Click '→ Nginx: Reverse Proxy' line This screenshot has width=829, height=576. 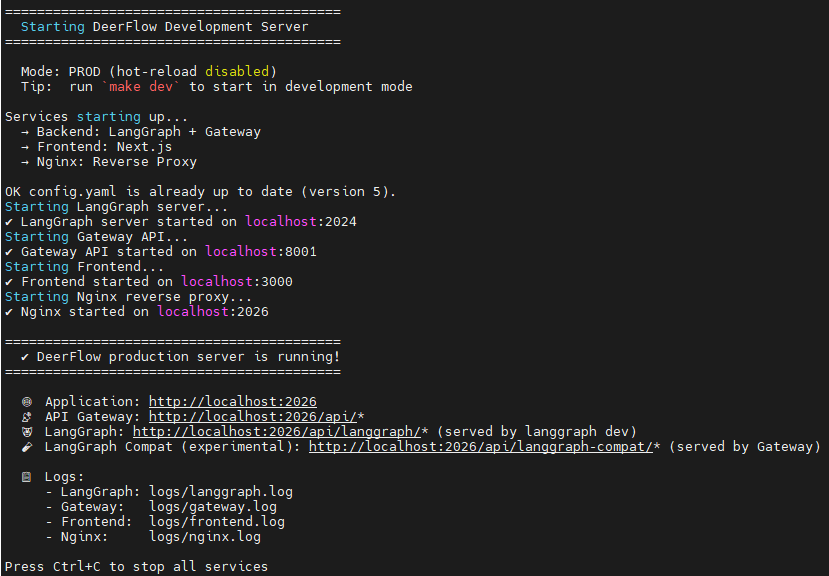(x=108, y=161)
